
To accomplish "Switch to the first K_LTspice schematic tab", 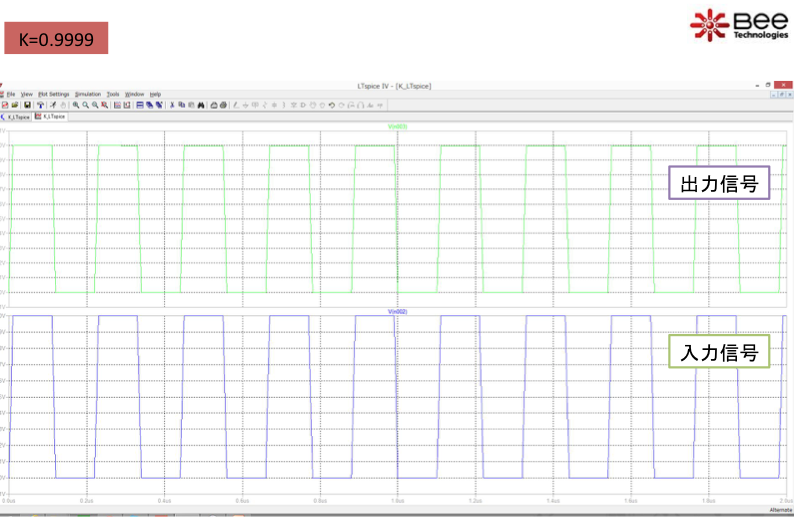I will (x=16, y=116).
